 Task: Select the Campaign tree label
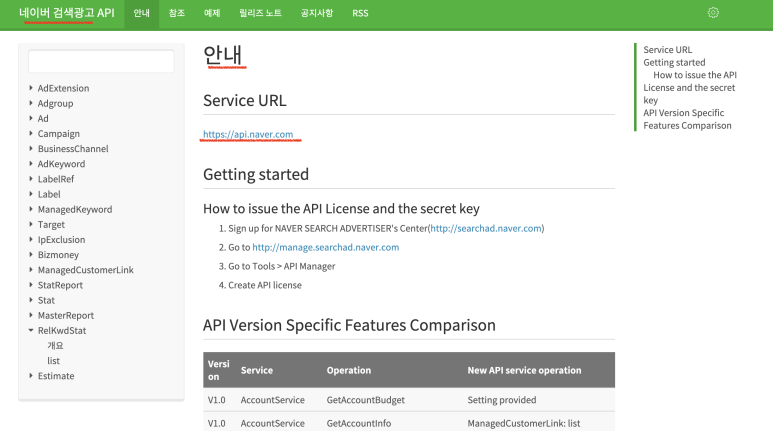[59, 134]
